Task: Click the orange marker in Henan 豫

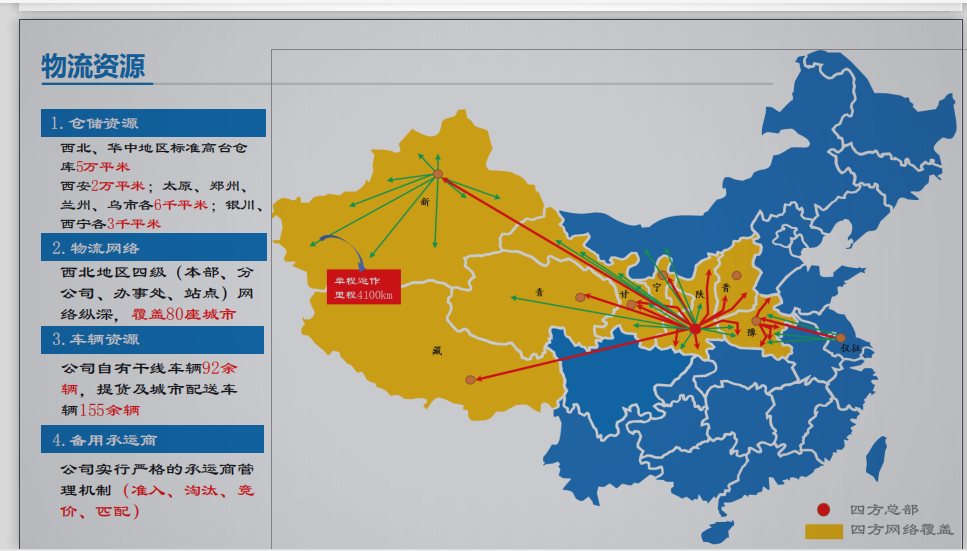Action: pyautogui.click(x=756, y=322)
